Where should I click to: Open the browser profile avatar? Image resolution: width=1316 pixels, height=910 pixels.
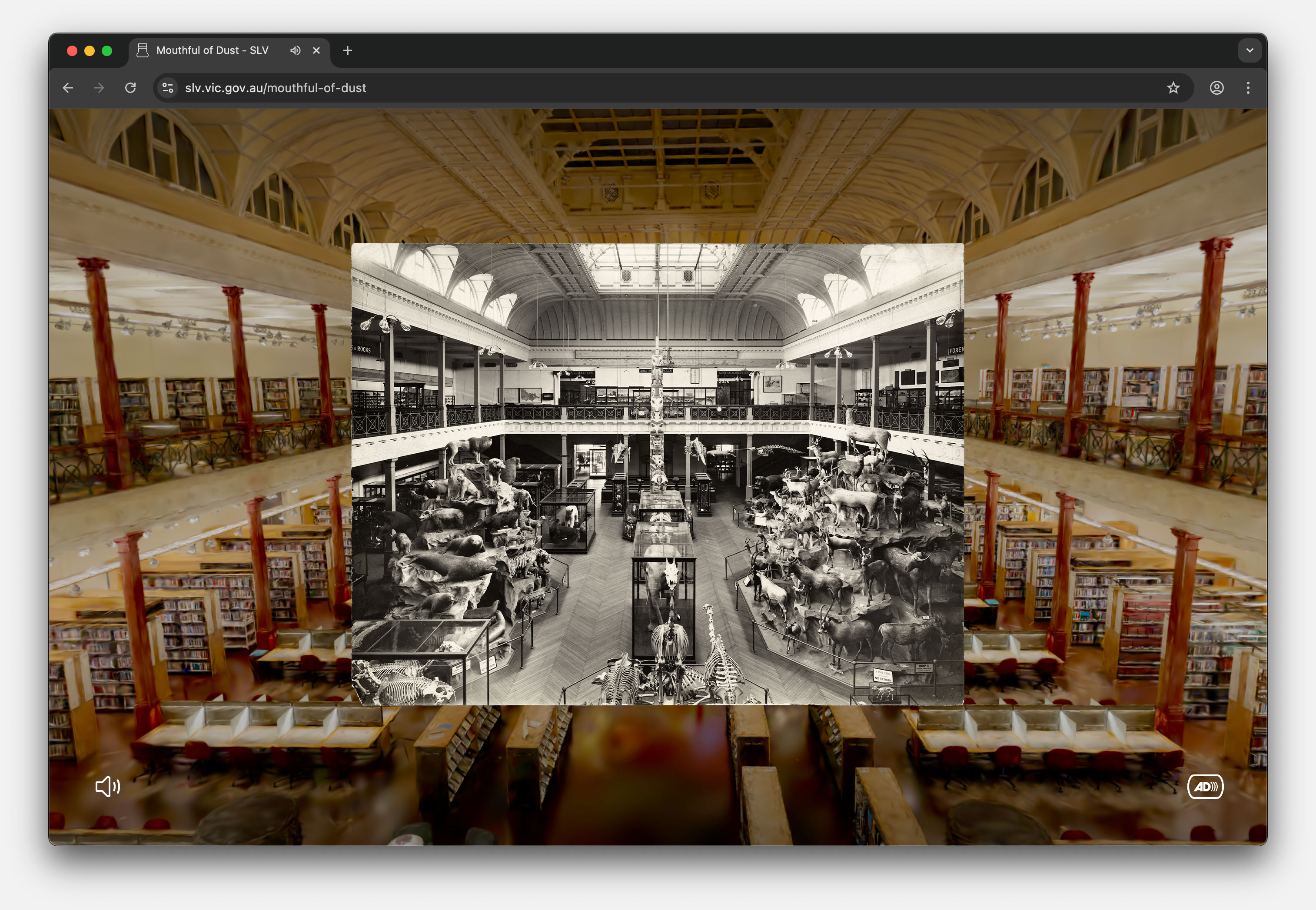coord(1217,87)
